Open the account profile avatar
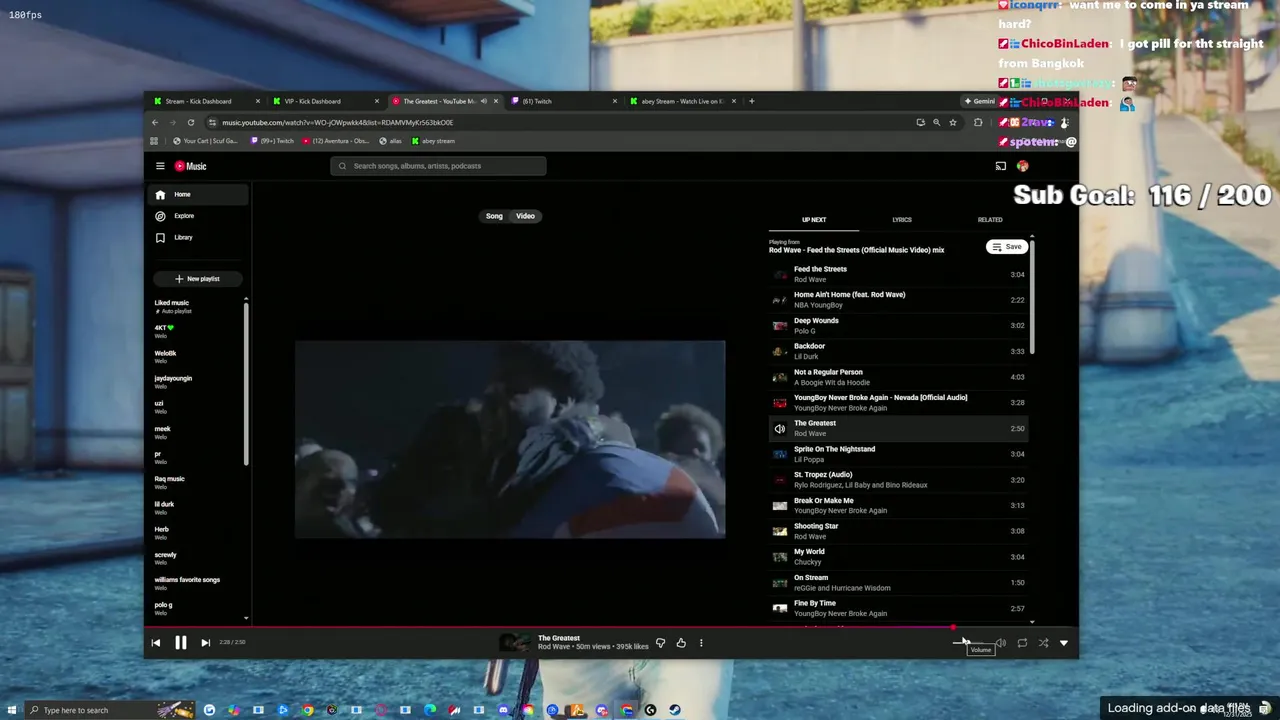The height and width of the screenshot is (720, 1280). (1022, 166)
